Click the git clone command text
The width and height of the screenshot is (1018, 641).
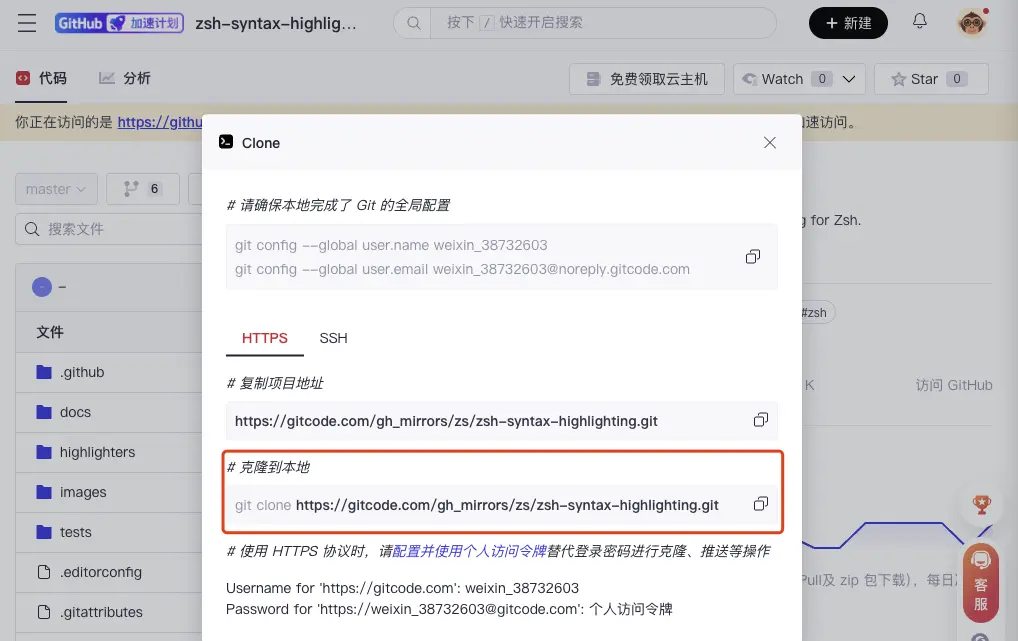477,505
